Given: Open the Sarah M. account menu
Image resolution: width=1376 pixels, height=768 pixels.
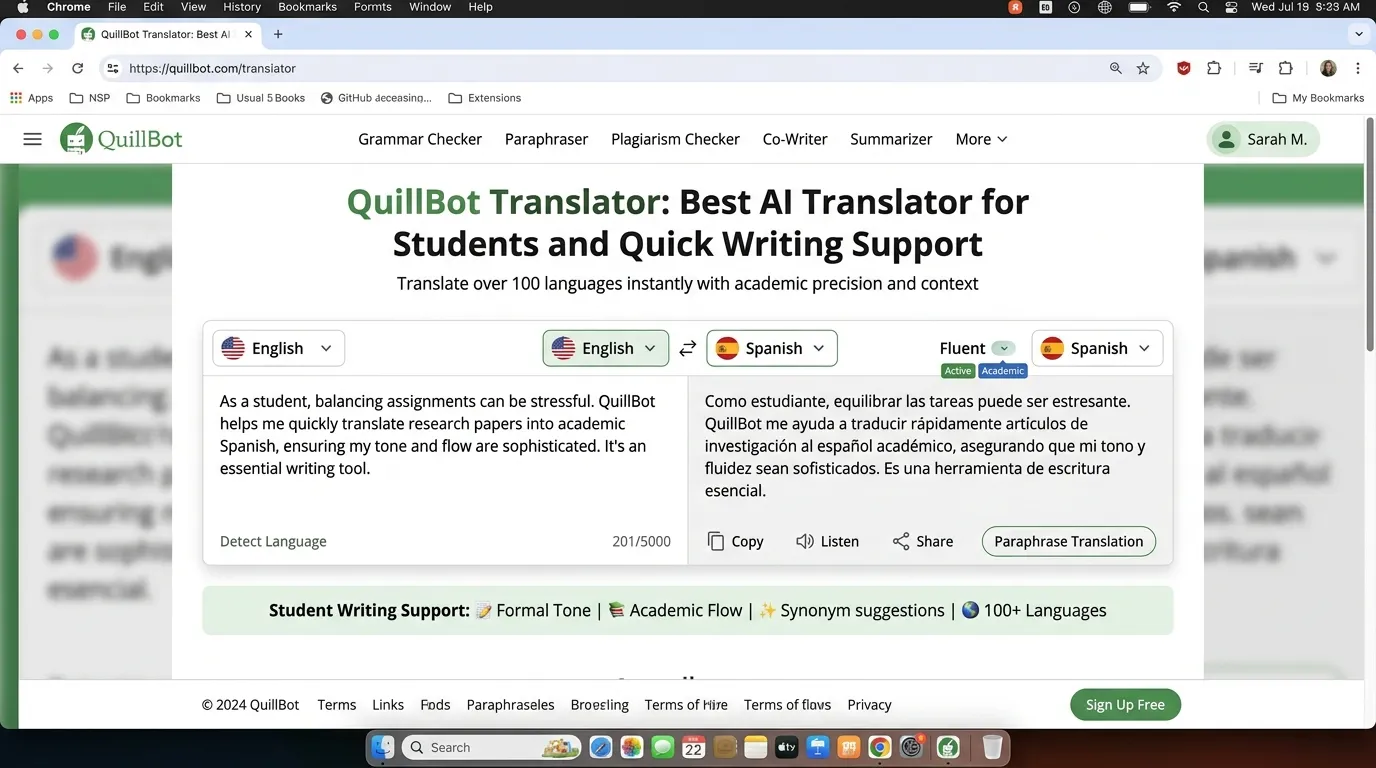Looking at the screenshot, I should [1264, 139].
